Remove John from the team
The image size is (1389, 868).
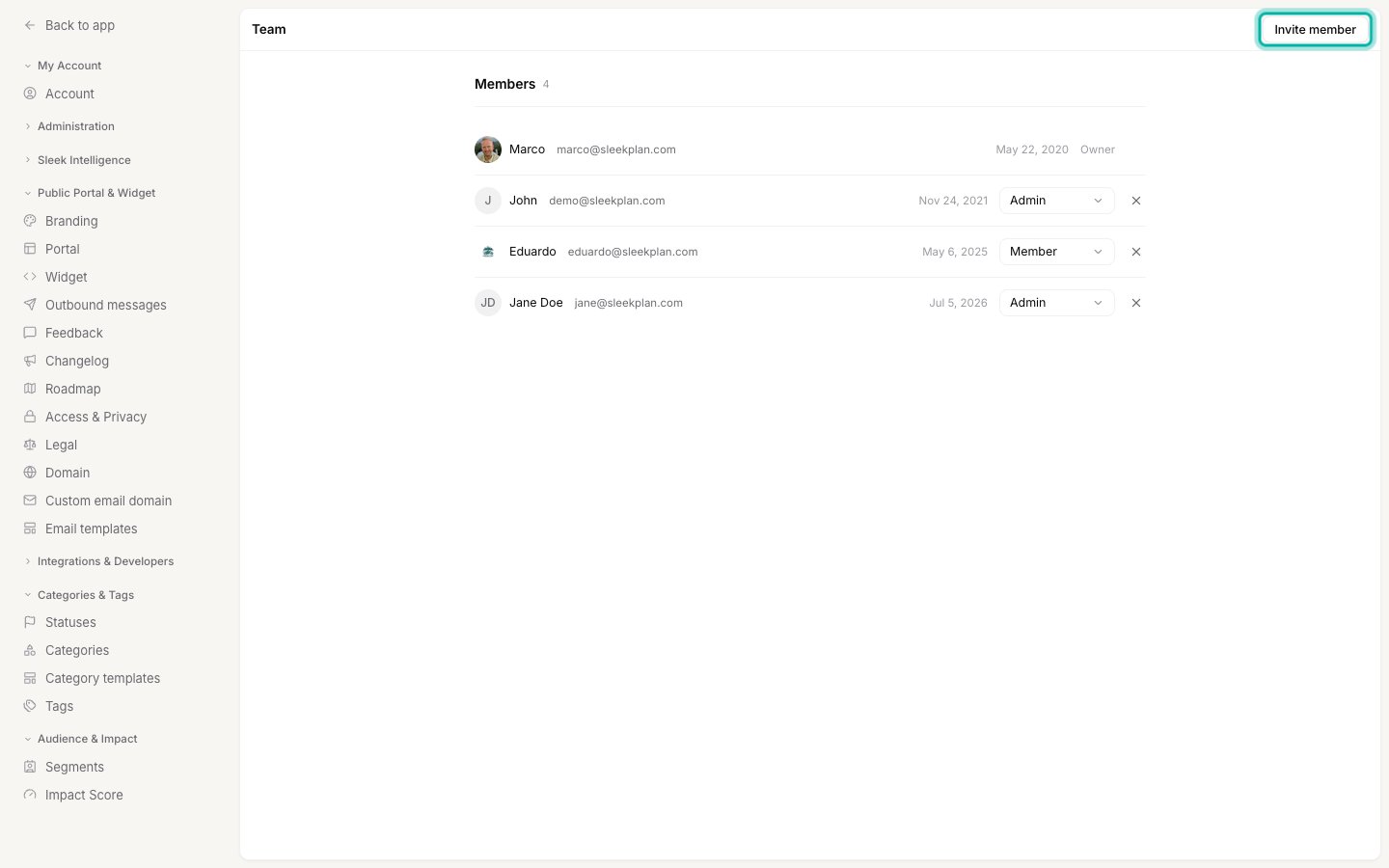(x=1136, y=201)
